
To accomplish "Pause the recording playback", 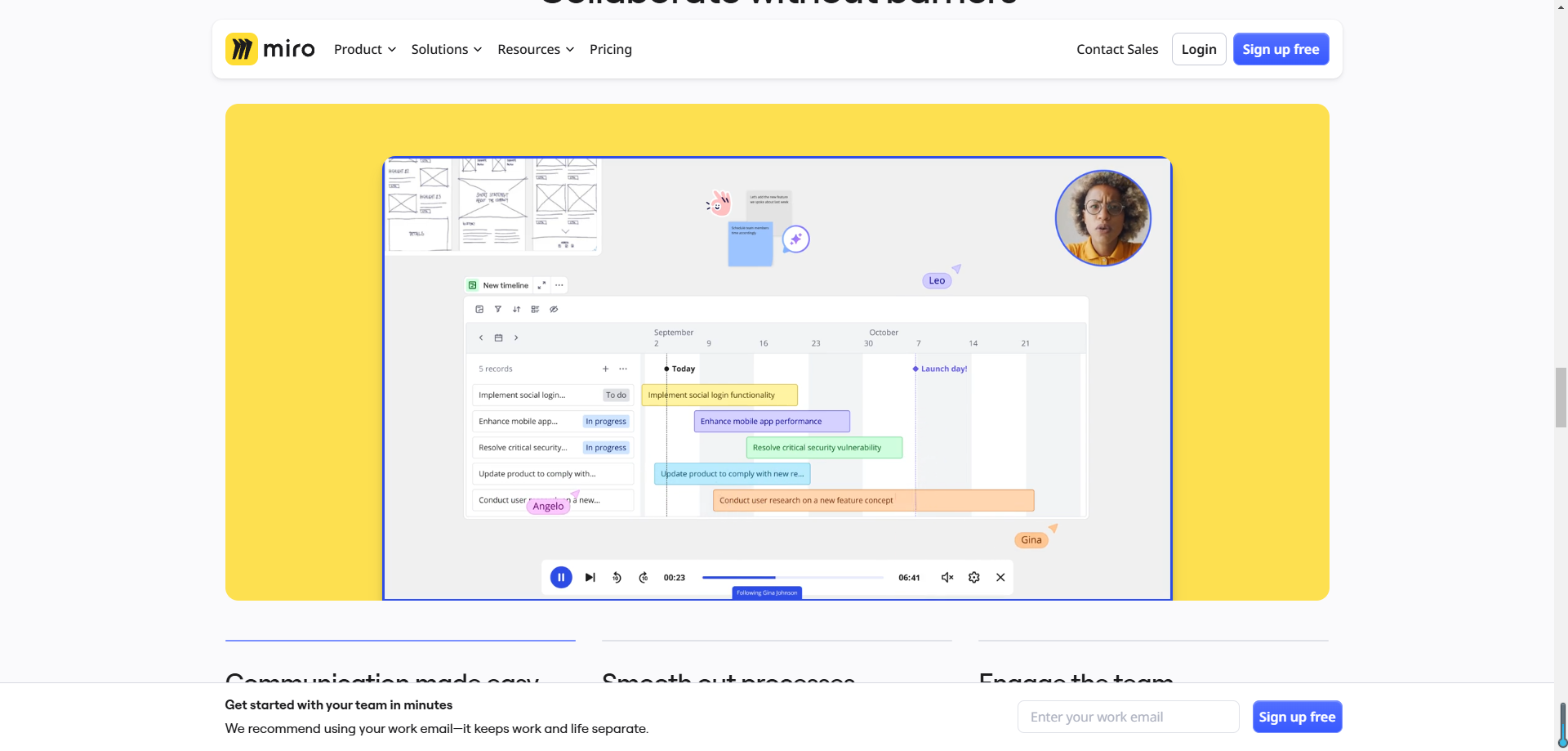I will pyautogui.click(x=561, y=577).
